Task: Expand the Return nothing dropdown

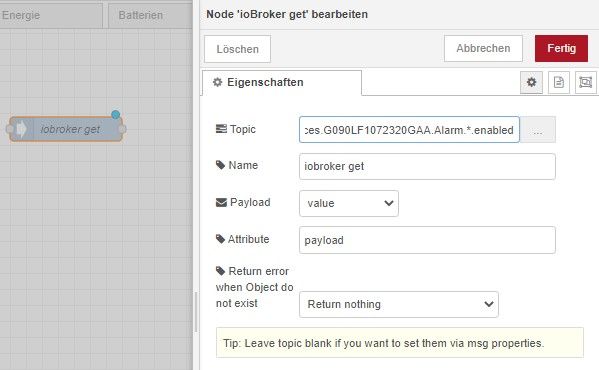Action: [x=399, y=304]
